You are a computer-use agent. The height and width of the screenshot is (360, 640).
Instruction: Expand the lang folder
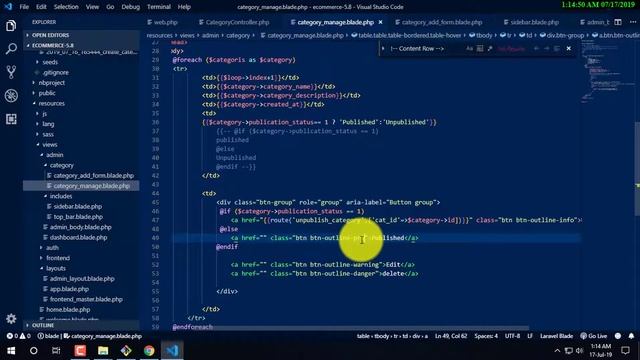[48, 124]
